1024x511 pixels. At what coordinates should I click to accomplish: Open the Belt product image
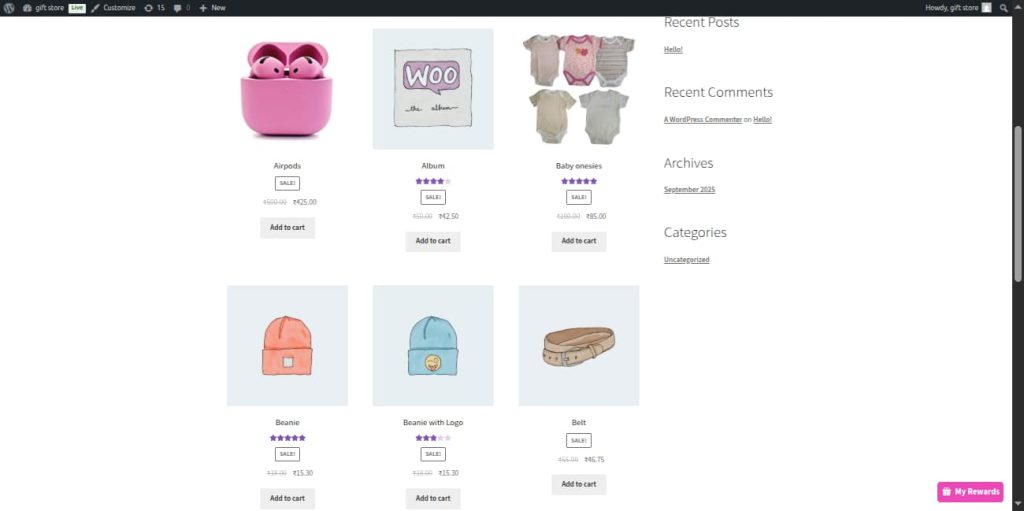pos(579,345)
